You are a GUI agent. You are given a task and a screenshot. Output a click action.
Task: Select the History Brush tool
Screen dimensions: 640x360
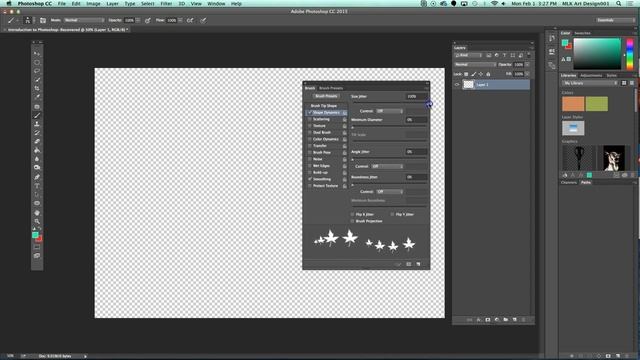coord(37,133)
